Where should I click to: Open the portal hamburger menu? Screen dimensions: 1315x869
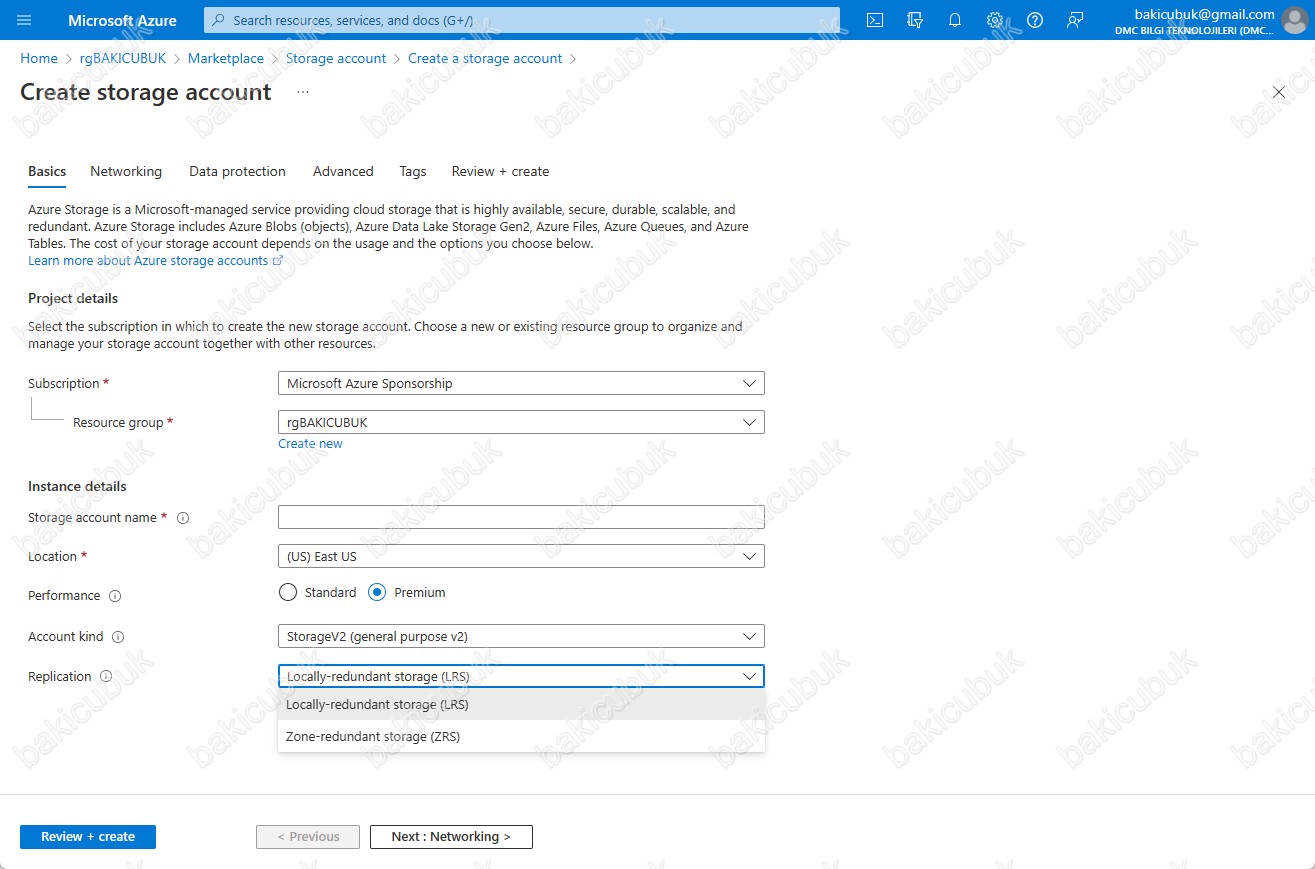[x=25, y=20]
